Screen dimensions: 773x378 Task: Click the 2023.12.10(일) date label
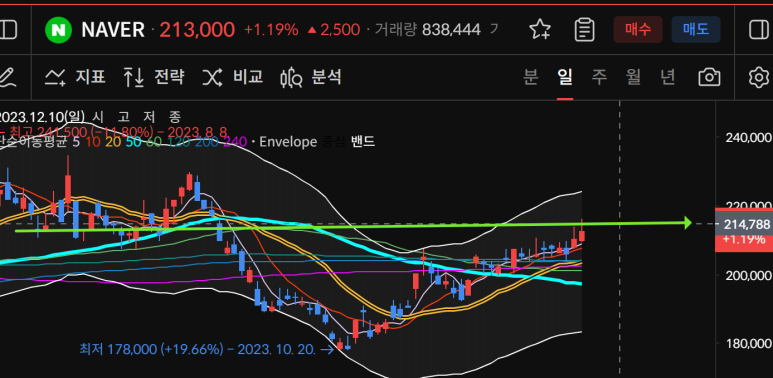(x=42, y=117)
